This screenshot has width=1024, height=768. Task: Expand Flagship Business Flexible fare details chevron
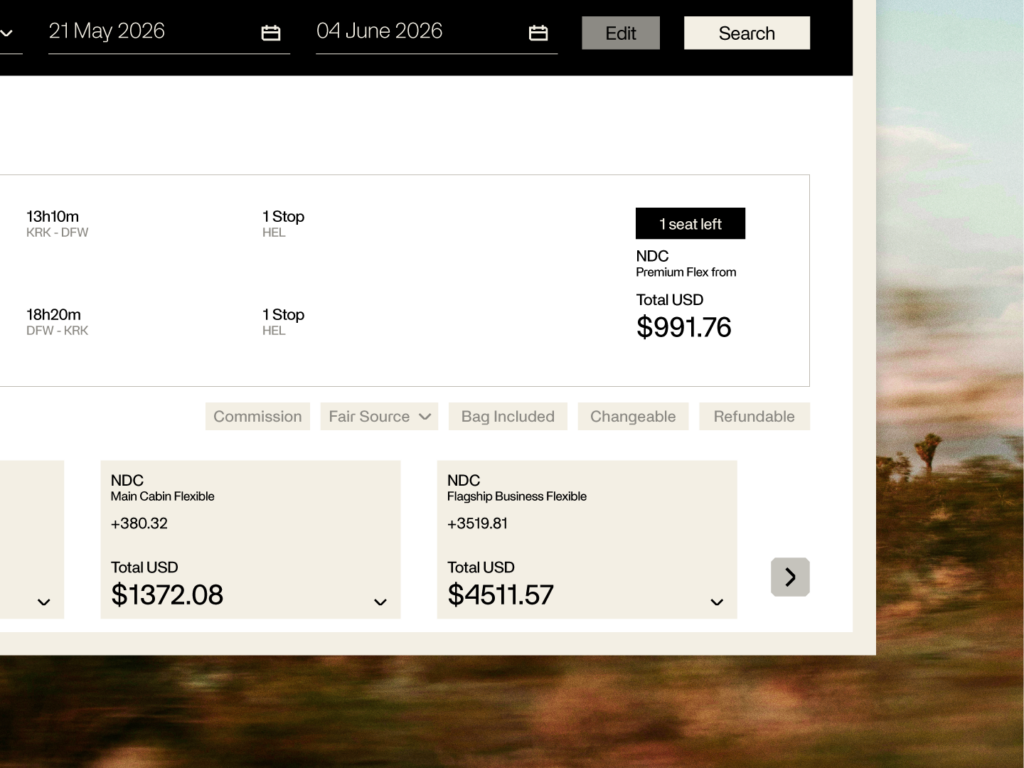[x=716, y=601]
